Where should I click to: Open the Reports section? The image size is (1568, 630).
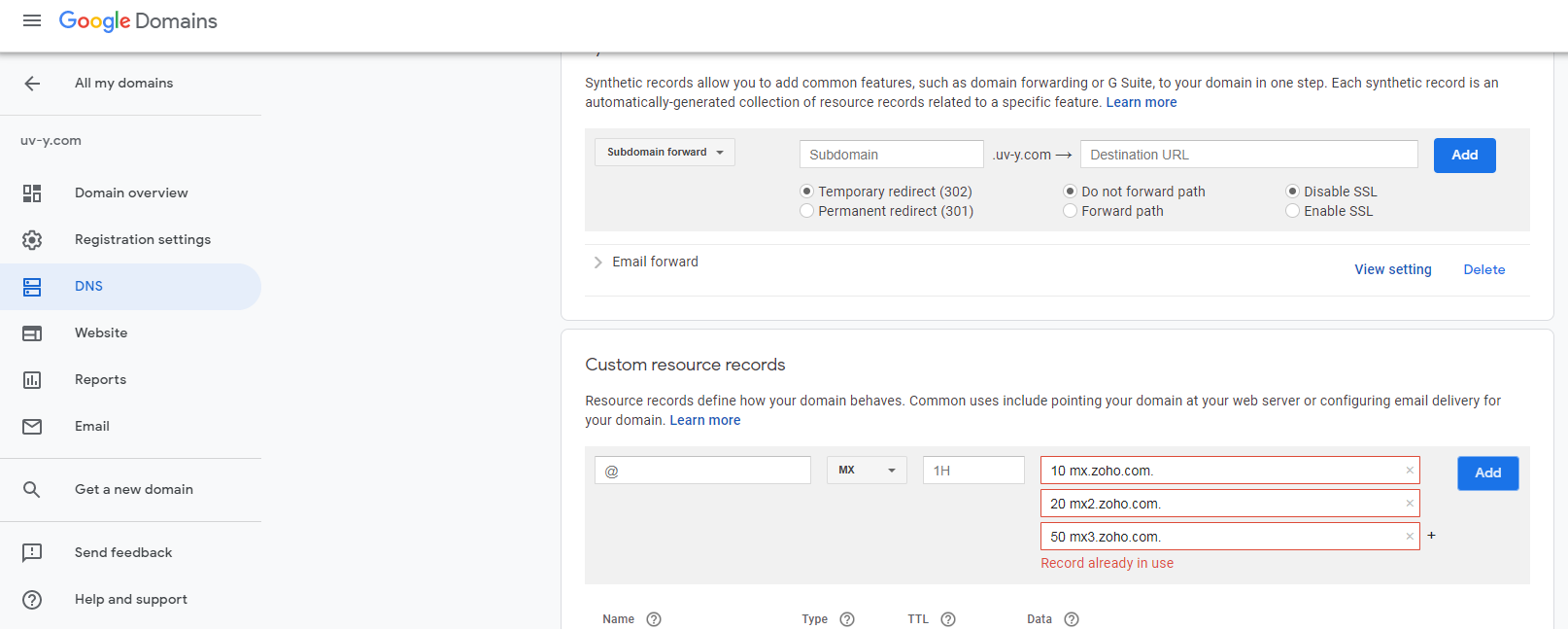100,380
